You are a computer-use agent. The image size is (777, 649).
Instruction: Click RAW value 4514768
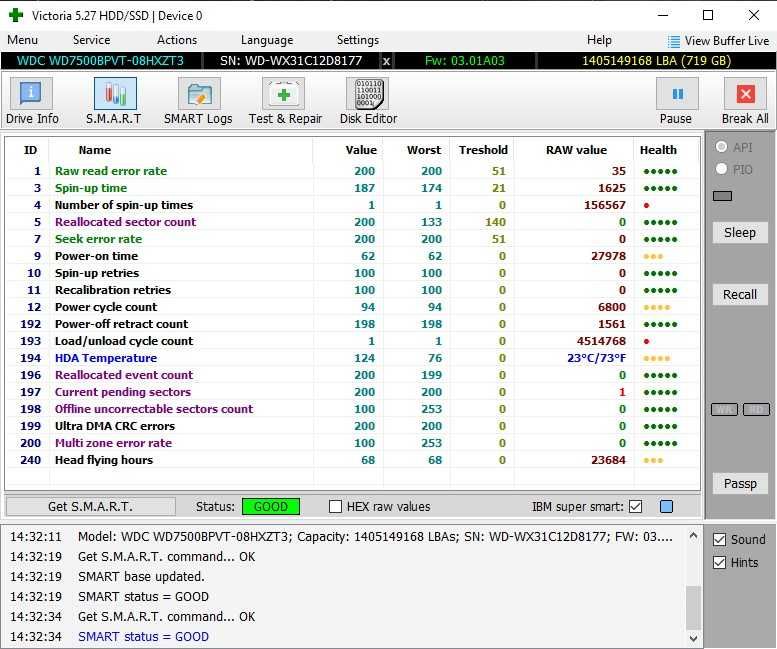(x=601, y=341)
